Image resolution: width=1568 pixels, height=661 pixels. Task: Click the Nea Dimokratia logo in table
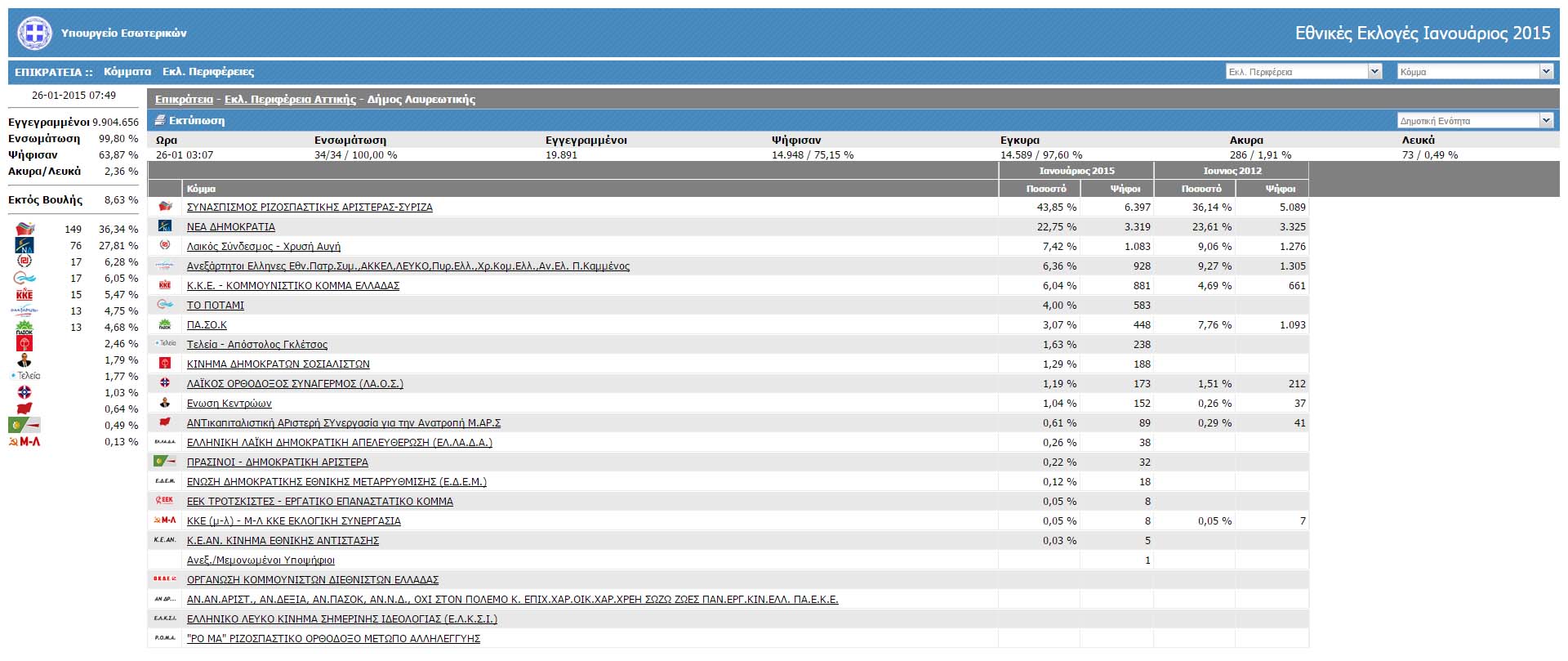pyautogui.click(x=165, y=226)
